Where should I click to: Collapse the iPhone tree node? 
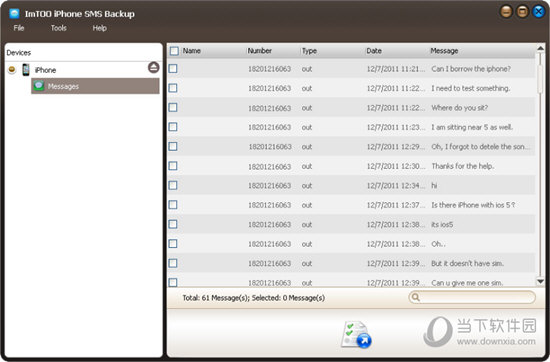point(12,69)
